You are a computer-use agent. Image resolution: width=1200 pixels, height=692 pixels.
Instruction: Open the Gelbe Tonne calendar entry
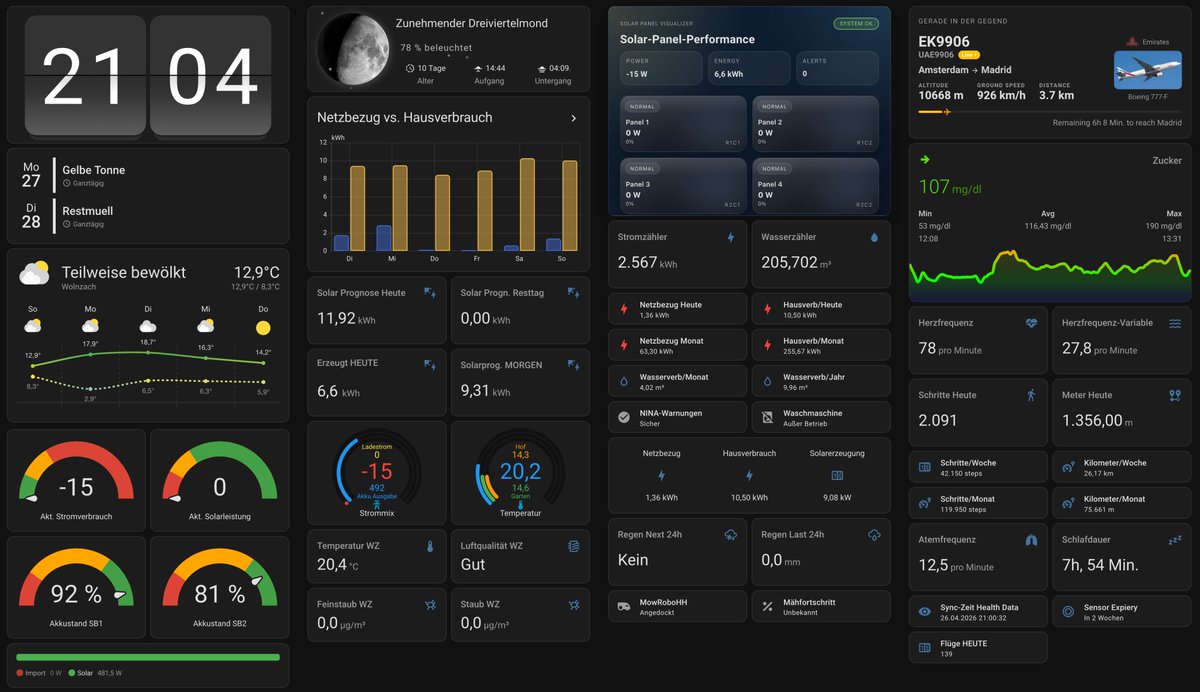148,175
